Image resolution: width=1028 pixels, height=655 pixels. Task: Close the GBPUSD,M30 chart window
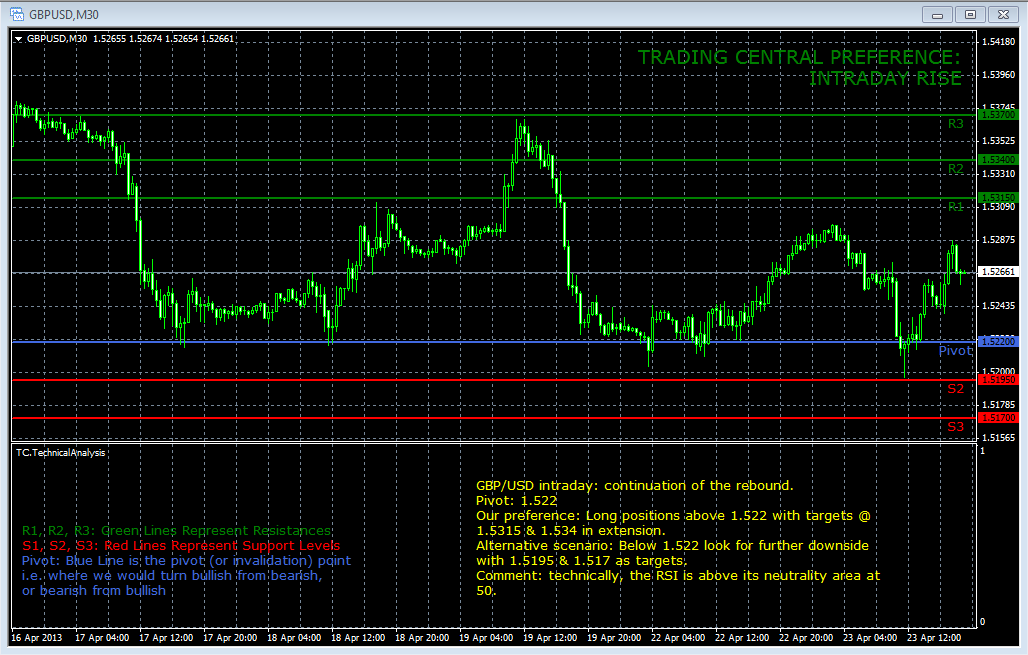[1003, 14]
